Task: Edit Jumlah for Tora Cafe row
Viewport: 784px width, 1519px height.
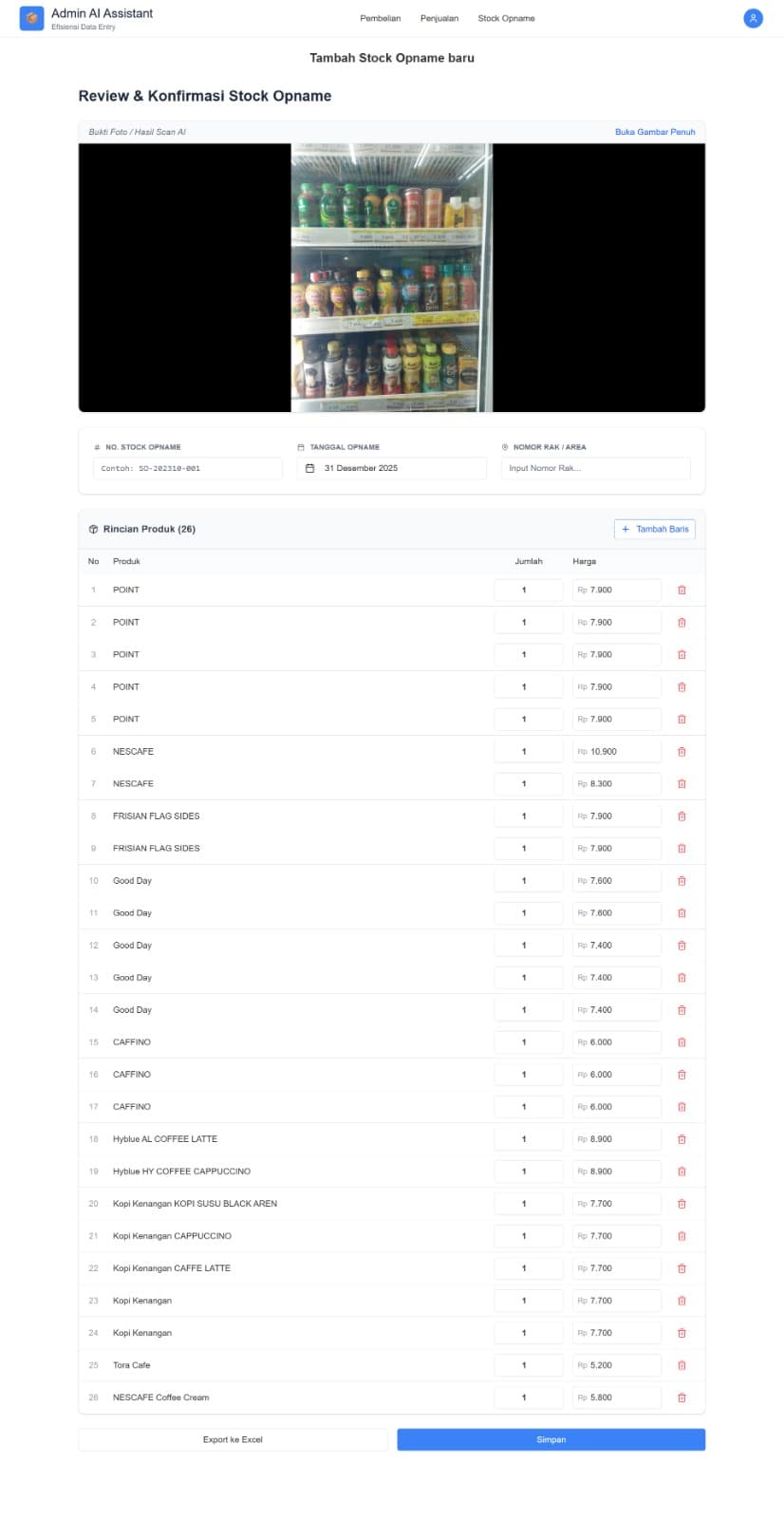Action: pos(529,1365)
